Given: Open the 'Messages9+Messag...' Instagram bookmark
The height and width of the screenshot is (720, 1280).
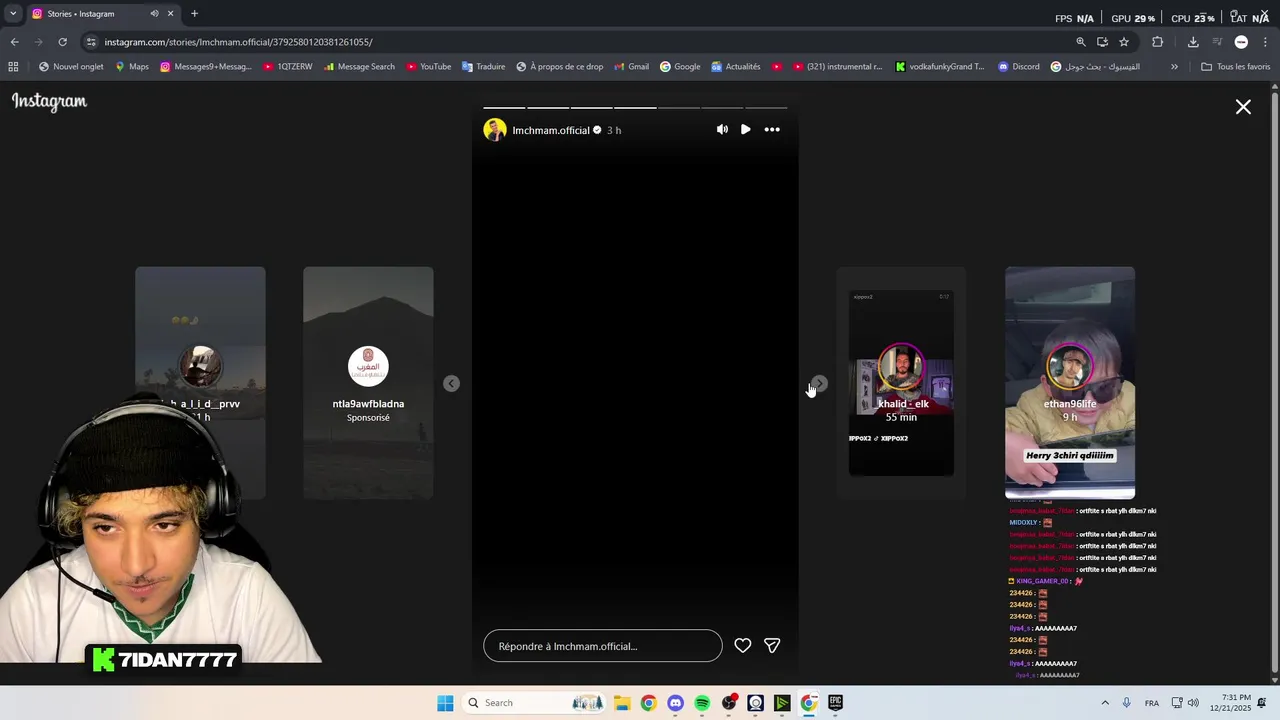Looking at the screenshot, I should (206, 67).
